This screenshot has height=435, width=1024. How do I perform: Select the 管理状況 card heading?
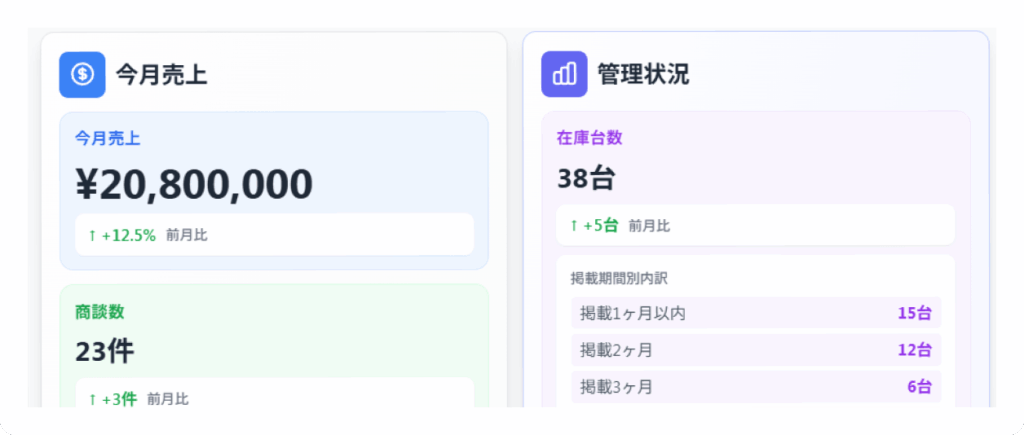coord(643,74)
